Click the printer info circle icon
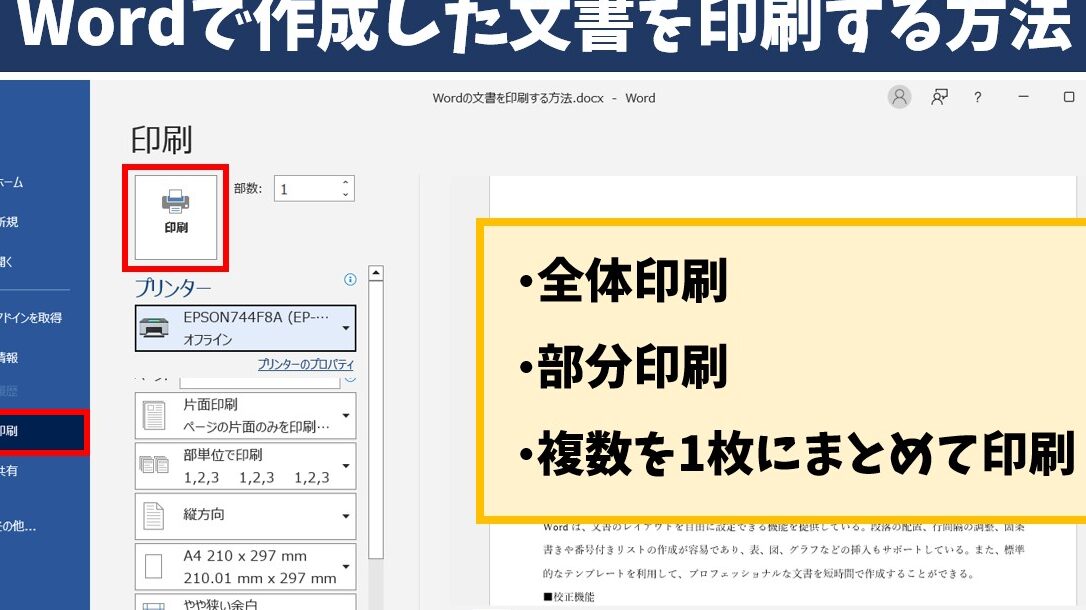Viewport: 1086px width, 610px height. [x=350, y=279]
